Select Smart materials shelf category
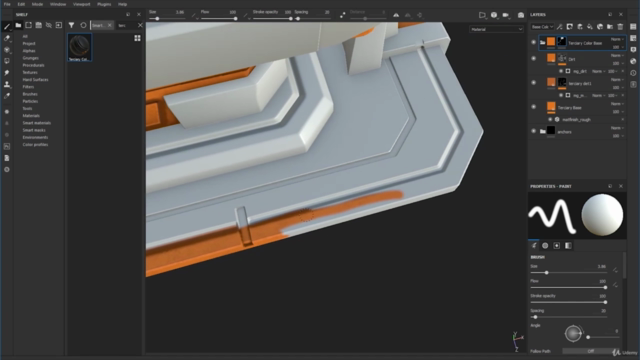Image resolution: width=640 pixels, height=360 pixels. (x=37, y=123)
